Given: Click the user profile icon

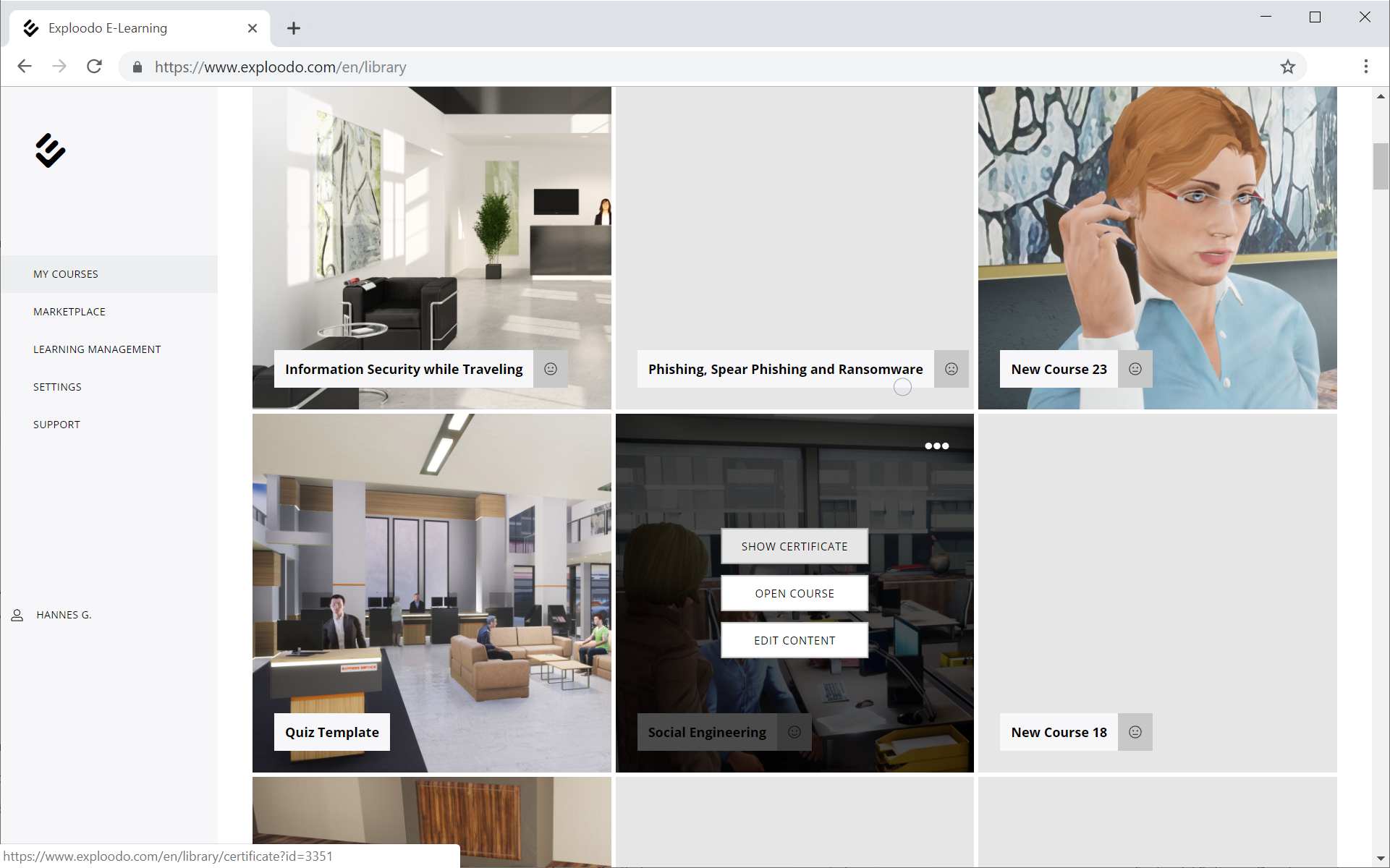Looking at the screenshot, I should (17, 615).
